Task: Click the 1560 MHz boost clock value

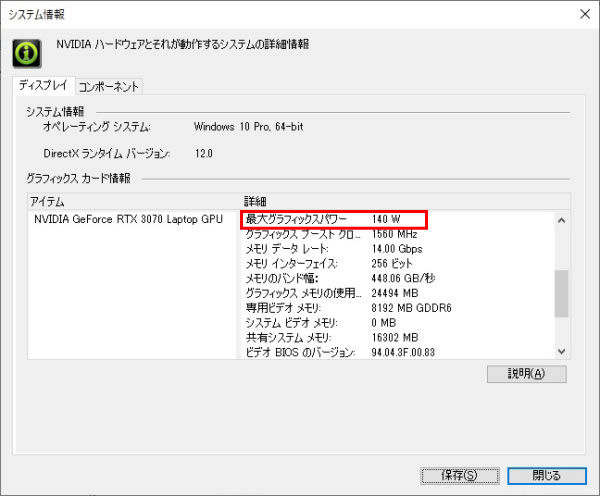Action: point(394,234)
